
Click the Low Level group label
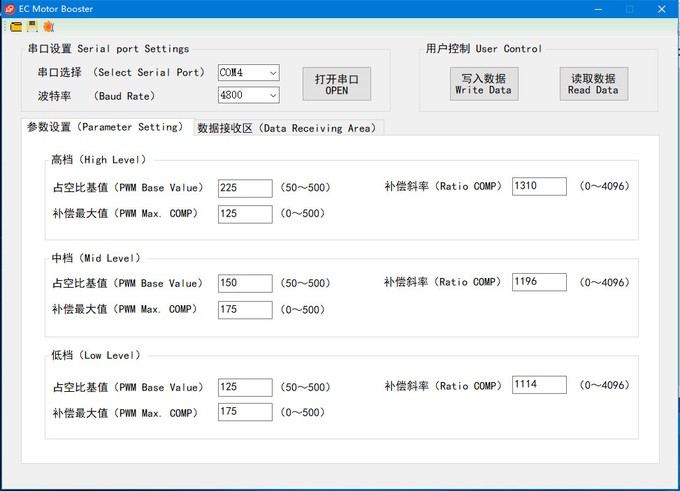coord(96,355)
